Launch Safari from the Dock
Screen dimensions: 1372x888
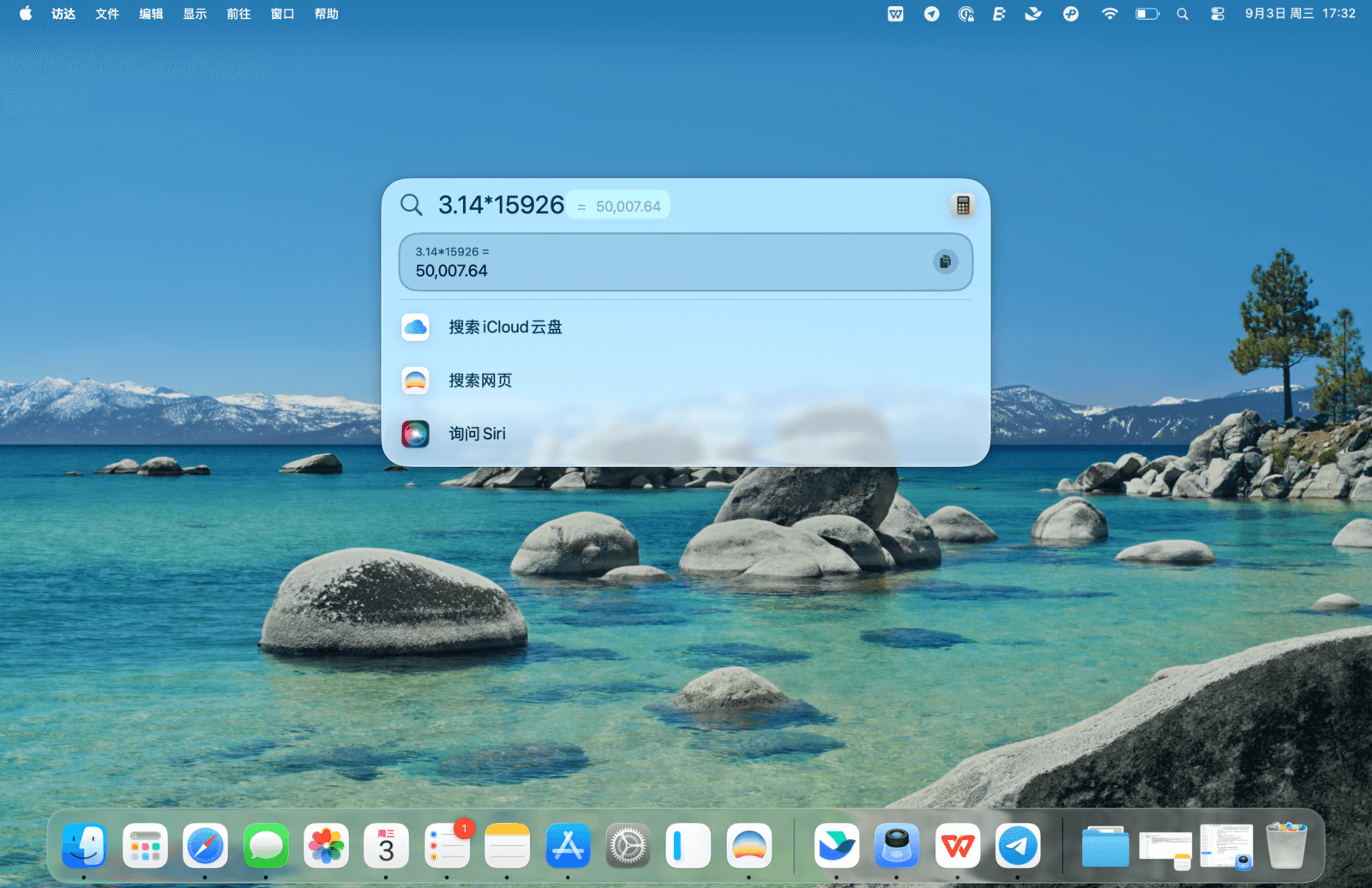[205, 846]
